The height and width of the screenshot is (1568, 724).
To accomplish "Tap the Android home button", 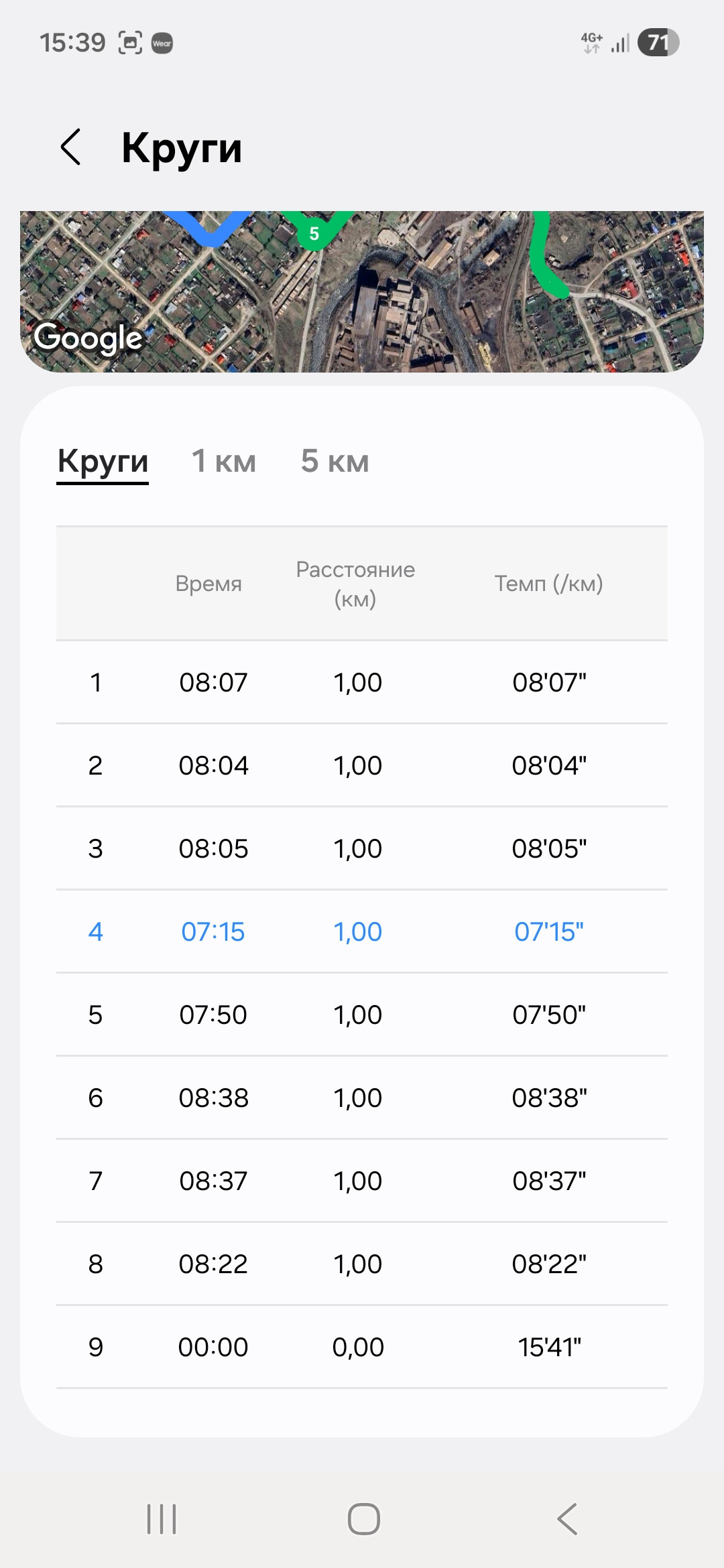I will tap(363, 1518).
